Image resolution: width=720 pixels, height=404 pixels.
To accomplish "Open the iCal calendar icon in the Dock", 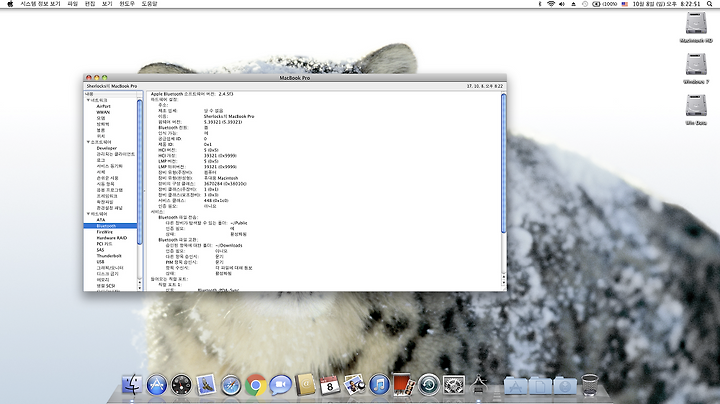I will tap(330, 385).
